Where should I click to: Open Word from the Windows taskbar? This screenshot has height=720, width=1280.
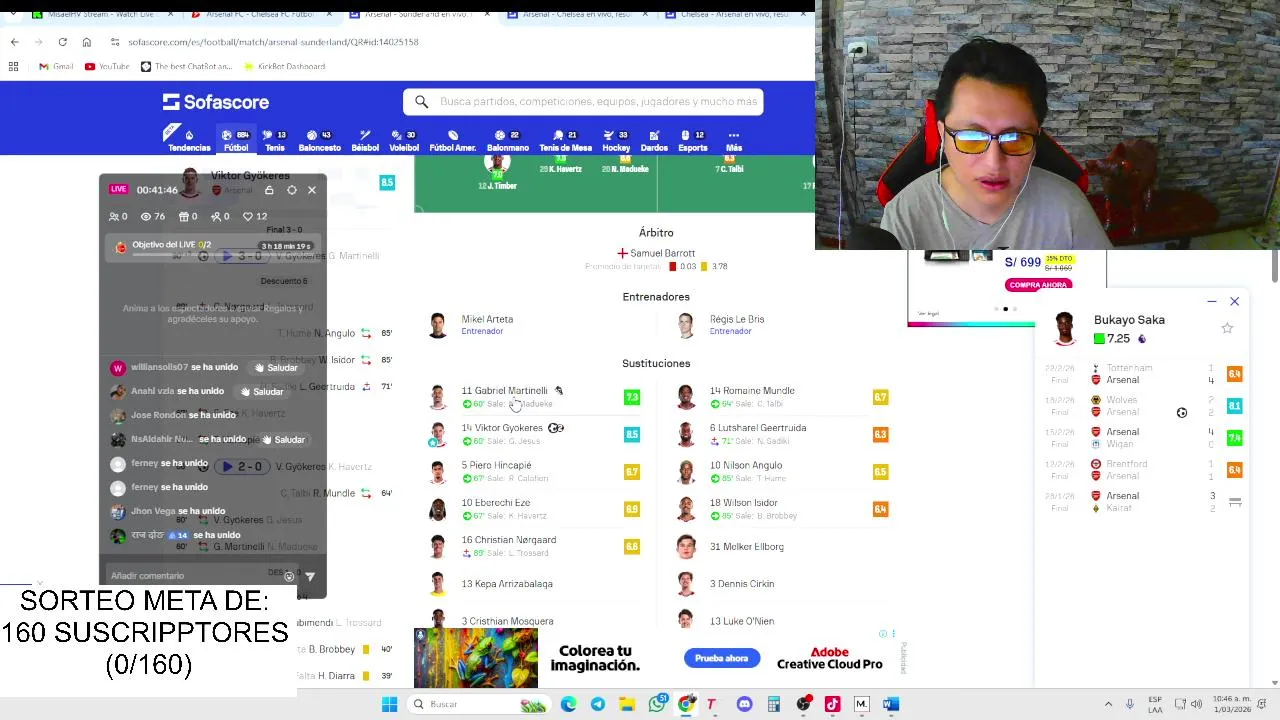pos(891,704)
